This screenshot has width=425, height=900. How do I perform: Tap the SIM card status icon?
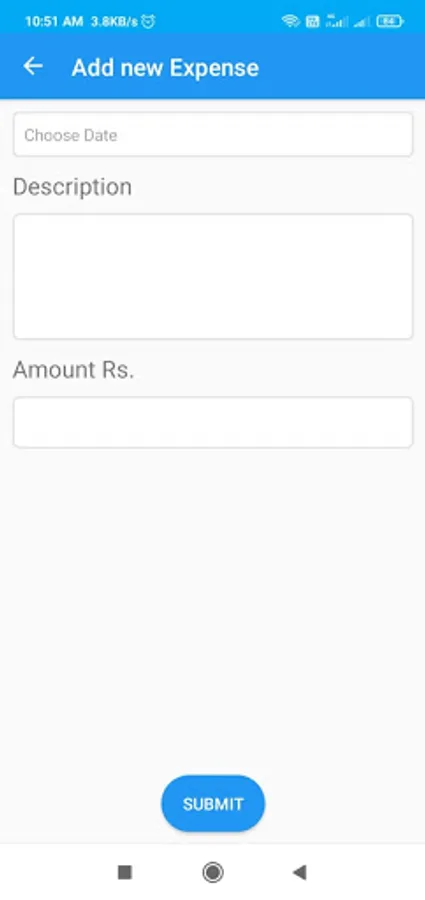tap(312, 22)
